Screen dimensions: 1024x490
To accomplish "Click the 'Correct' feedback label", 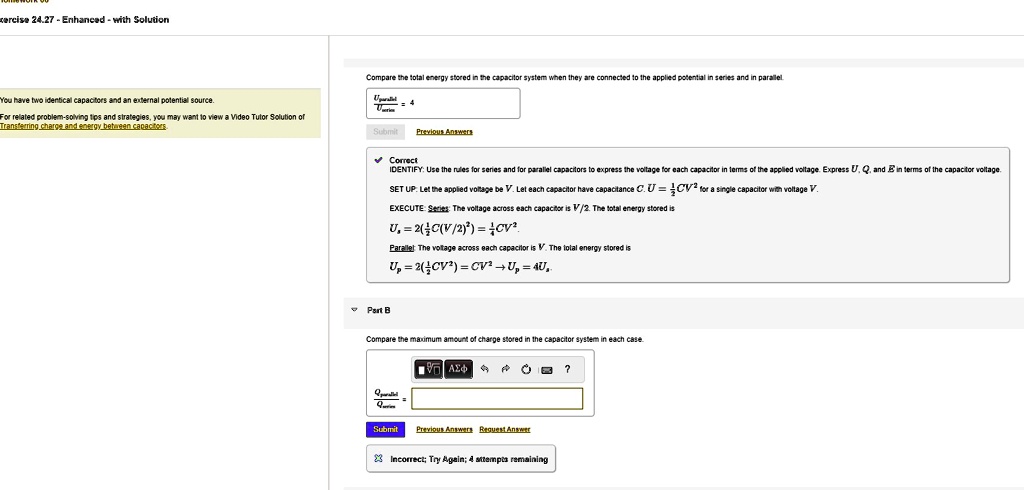I will click(403, 160).
